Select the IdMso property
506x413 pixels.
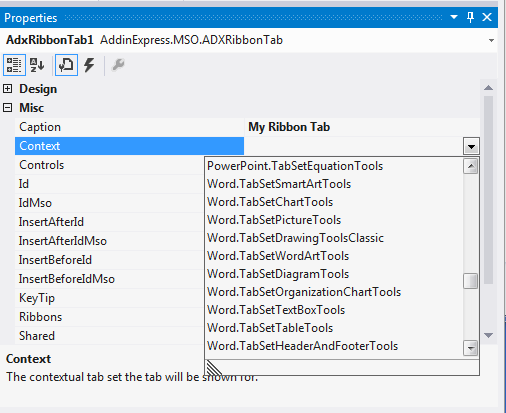[110, 203]
